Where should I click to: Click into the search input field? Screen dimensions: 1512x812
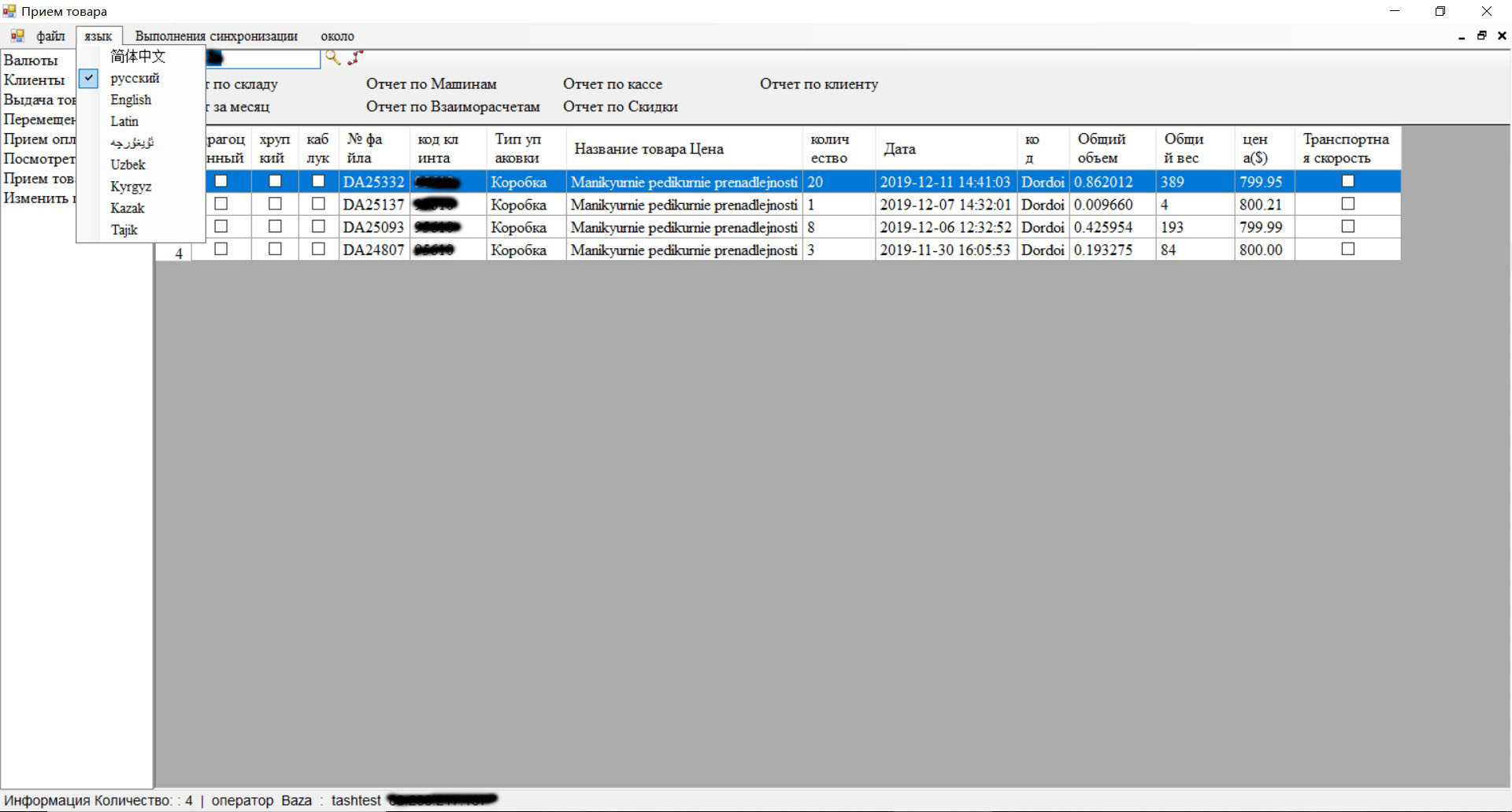(x=268, y=58)
